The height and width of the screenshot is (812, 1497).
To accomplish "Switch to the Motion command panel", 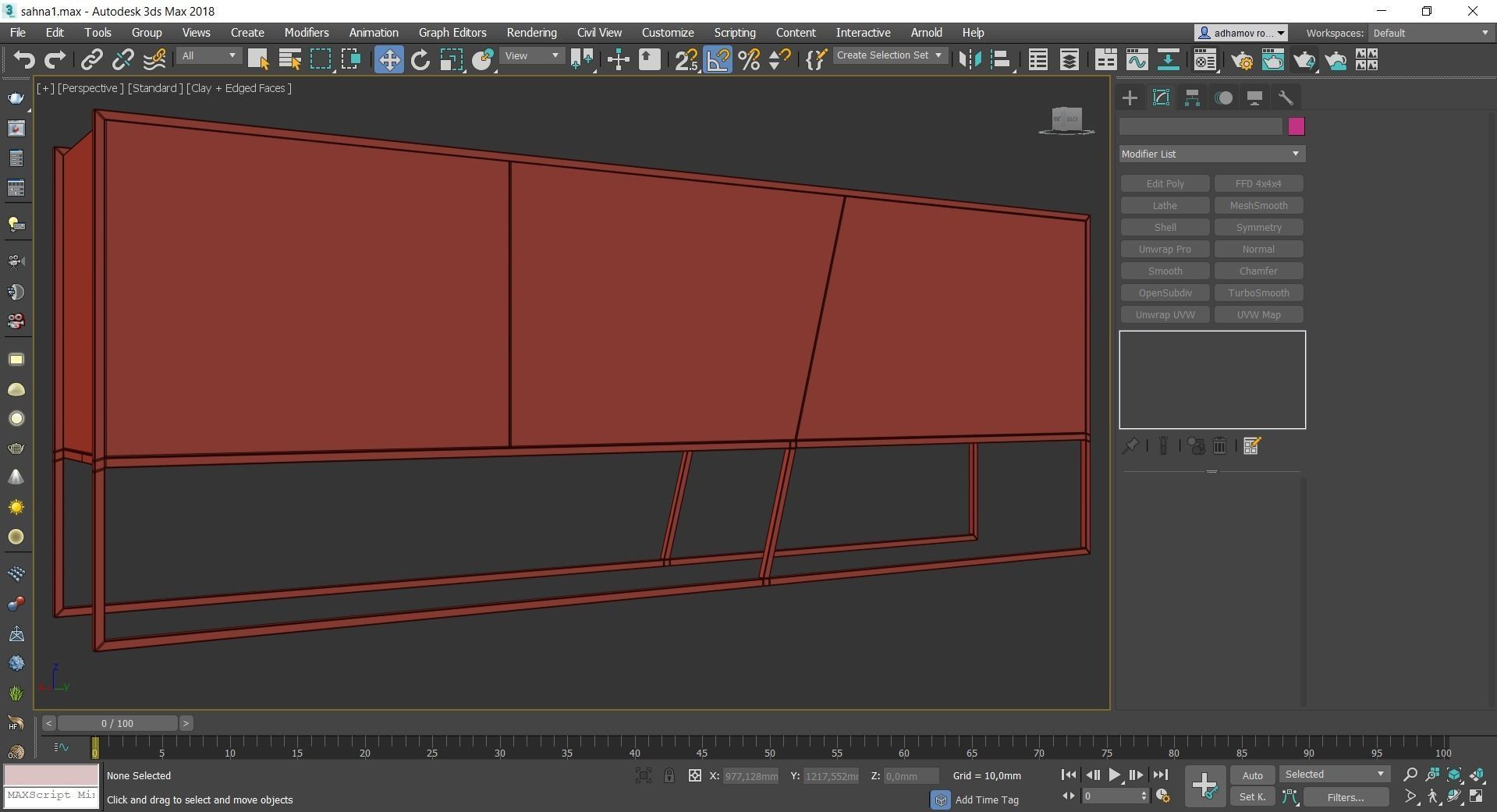I will tap(1223, 98).
